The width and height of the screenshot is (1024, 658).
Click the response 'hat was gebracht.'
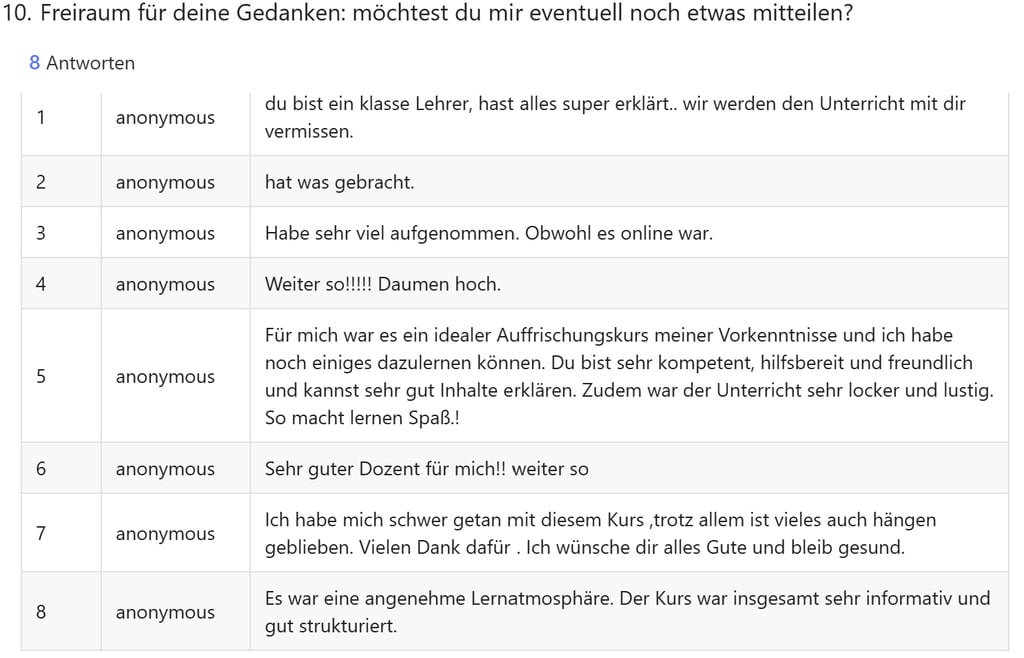[340, 182]
